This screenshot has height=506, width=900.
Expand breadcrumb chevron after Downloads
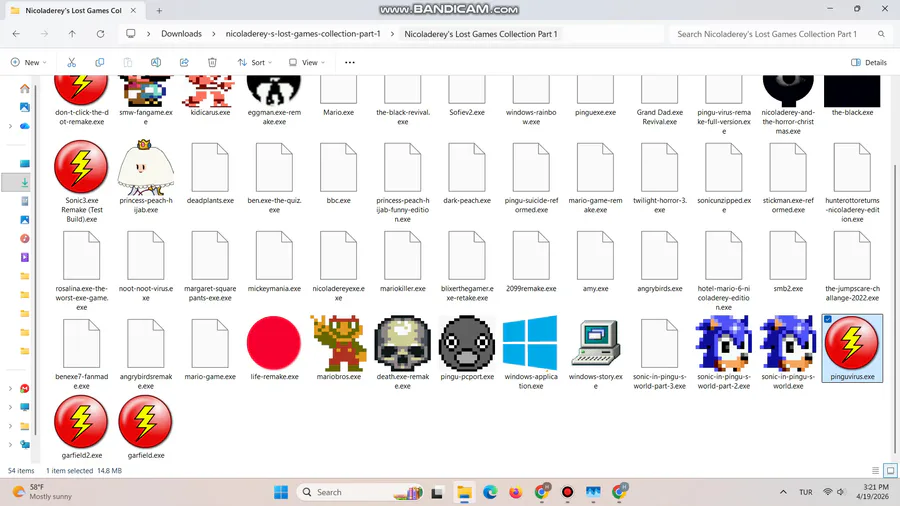point(214,34)
